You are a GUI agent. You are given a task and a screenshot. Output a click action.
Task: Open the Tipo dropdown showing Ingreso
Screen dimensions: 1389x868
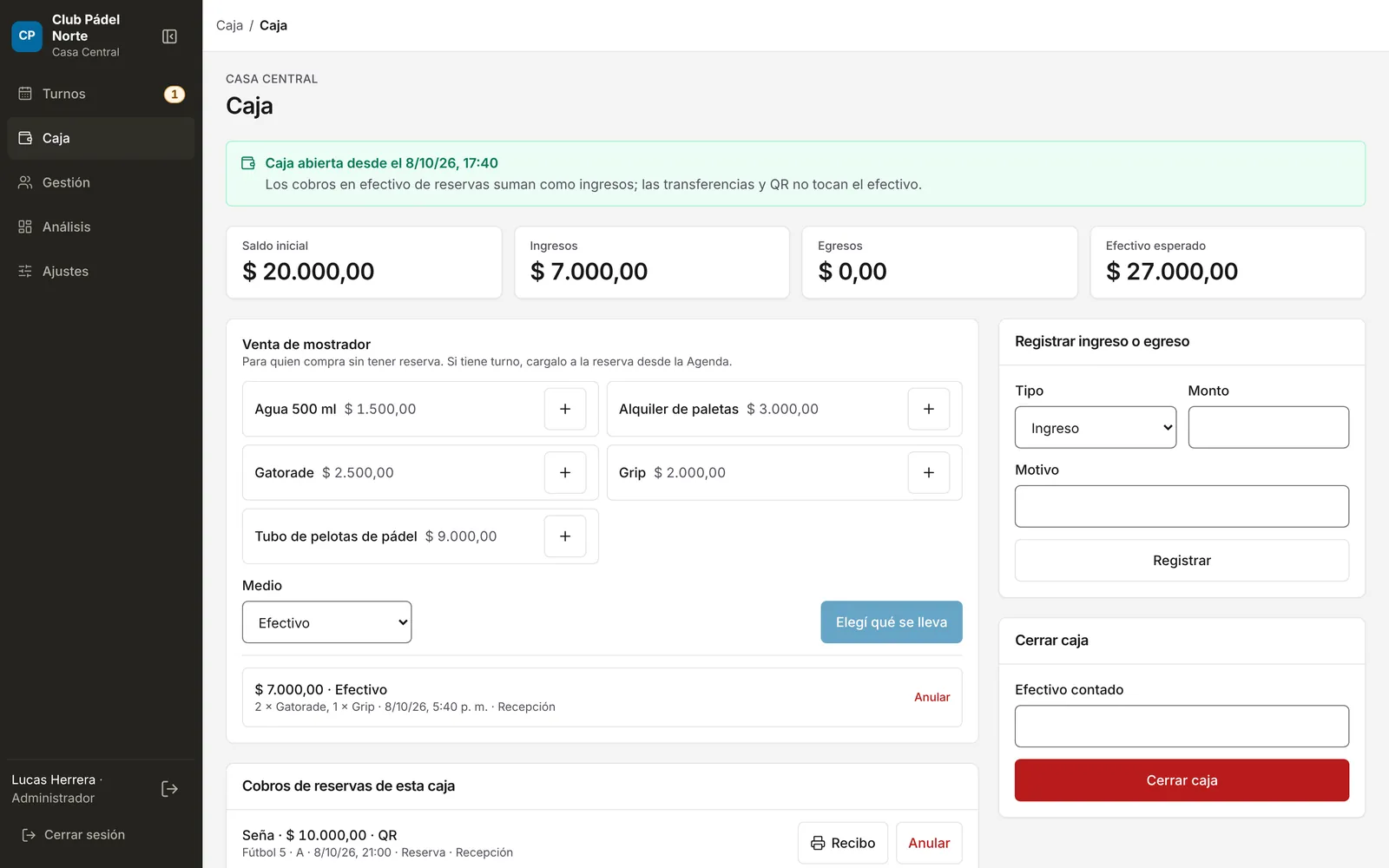pyautogui.click(x=1096, y=428)
